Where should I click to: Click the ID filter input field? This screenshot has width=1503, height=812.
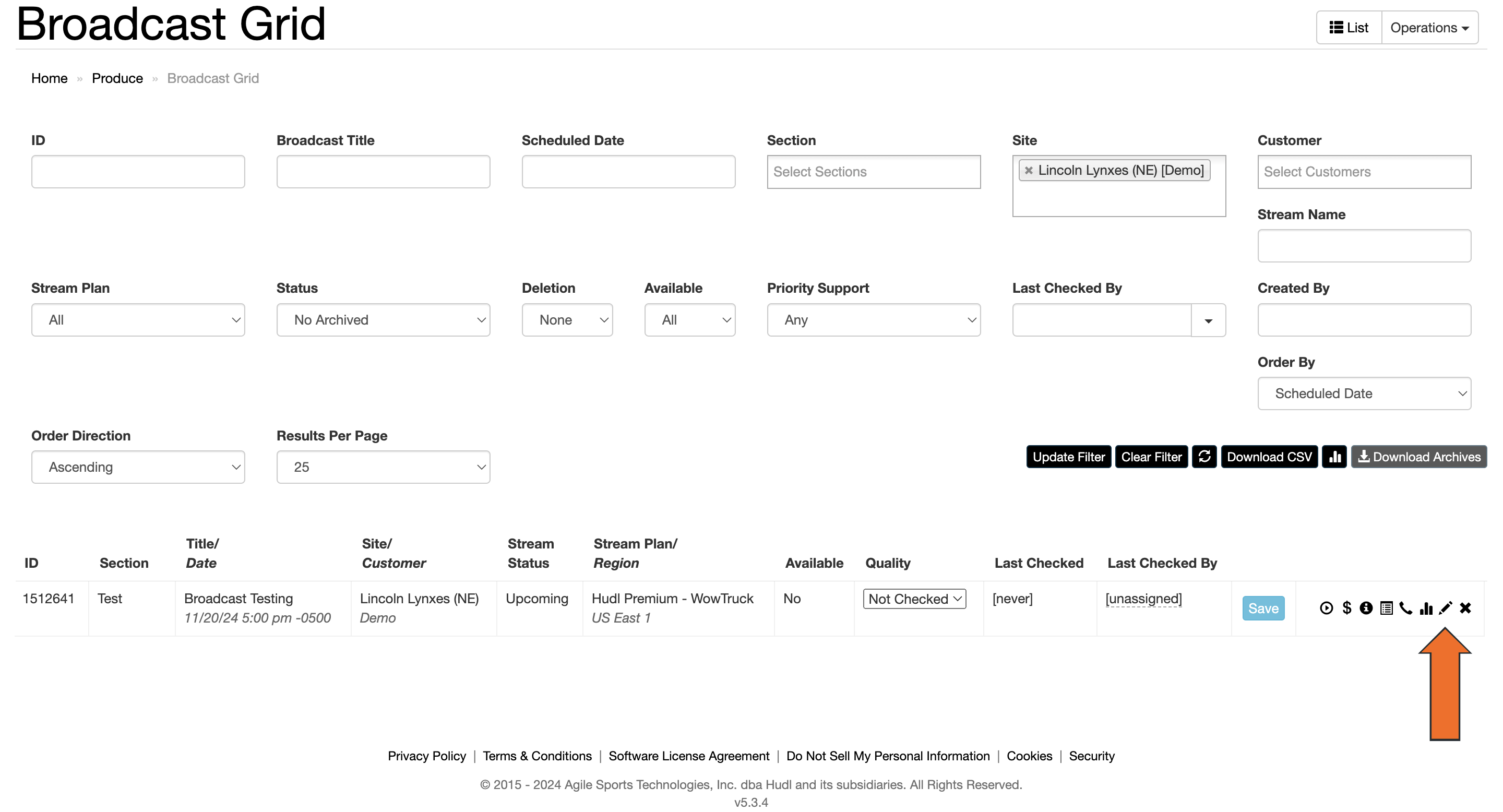(138, 172)
